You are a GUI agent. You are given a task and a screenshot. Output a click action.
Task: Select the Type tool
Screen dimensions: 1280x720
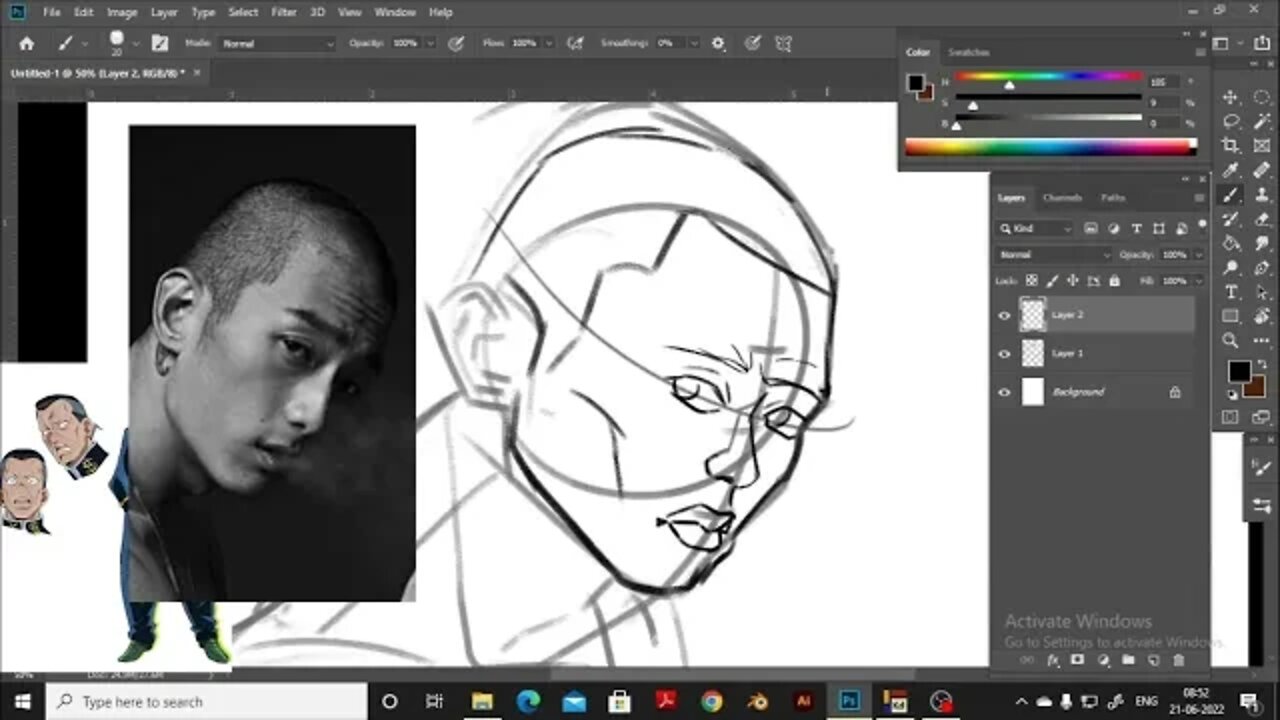1231,292
